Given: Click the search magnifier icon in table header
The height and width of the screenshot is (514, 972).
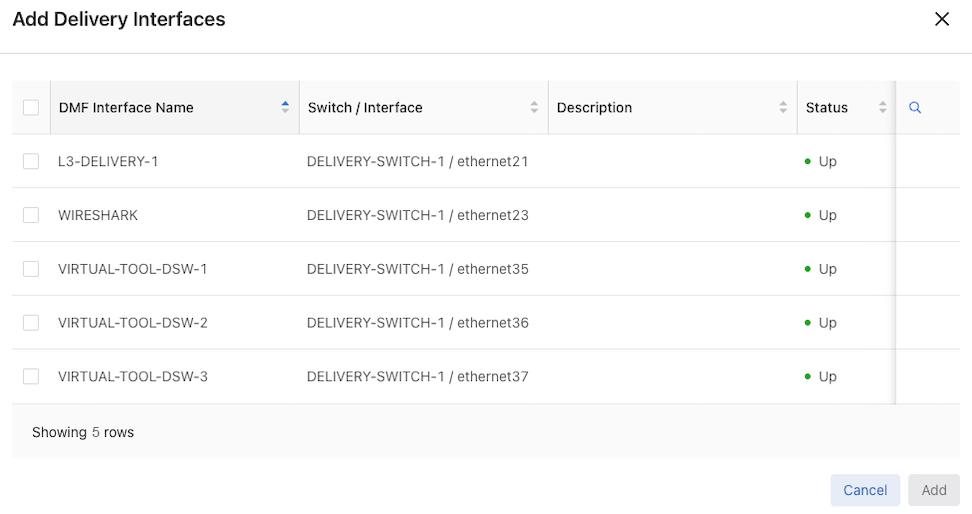Looking at the screenshot, I should click(x=915, y=108).
